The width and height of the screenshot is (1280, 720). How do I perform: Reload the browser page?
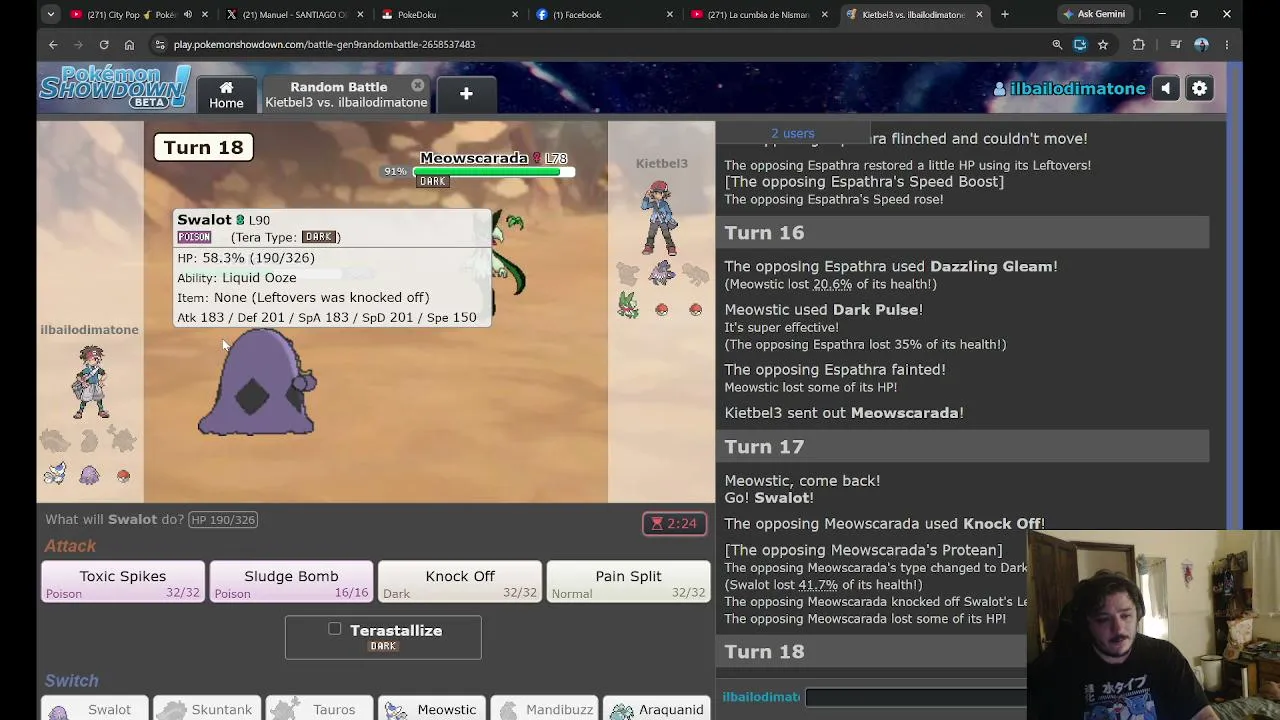[104, 44]
